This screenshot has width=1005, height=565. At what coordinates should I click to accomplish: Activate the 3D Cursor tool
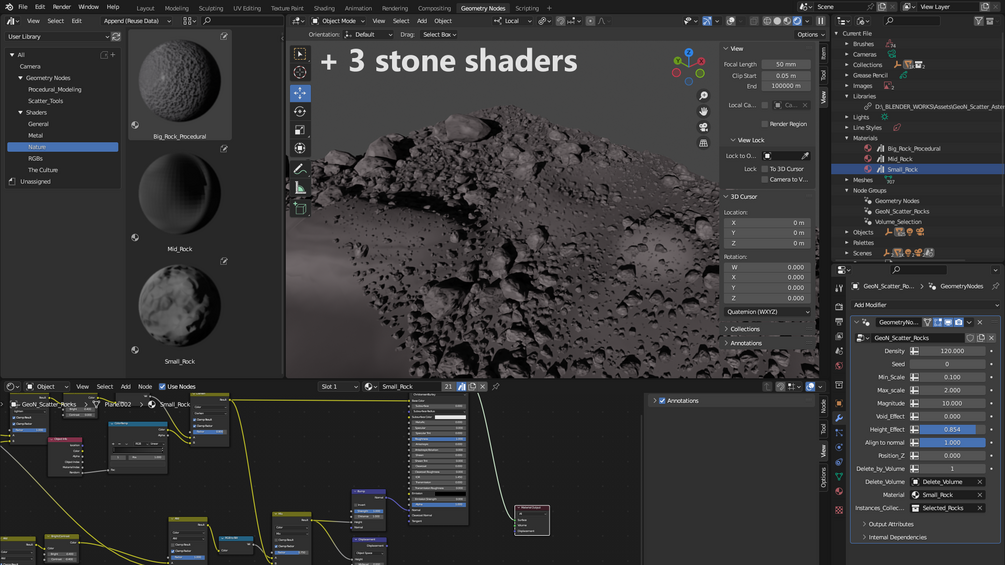pyautogui.click(x=299, y=72)
